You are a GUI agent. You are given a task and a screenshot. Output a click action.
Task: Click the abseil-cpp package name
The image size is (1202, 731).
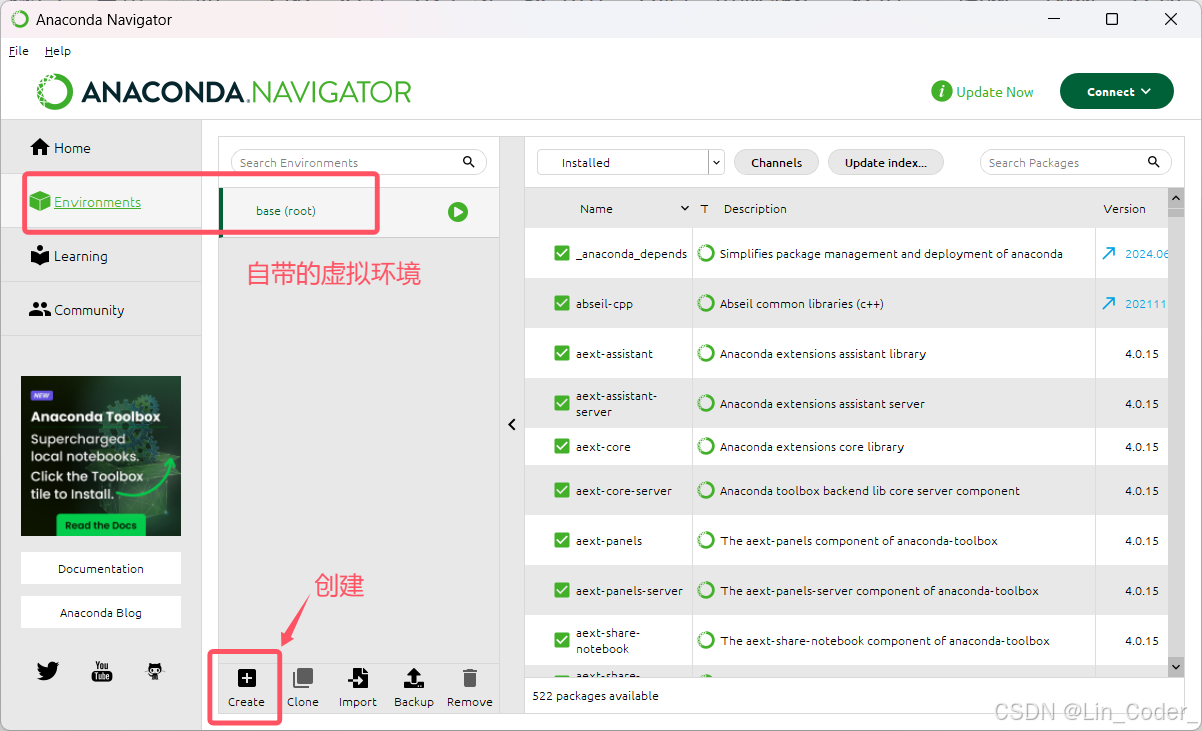click(x=604, y=304)
